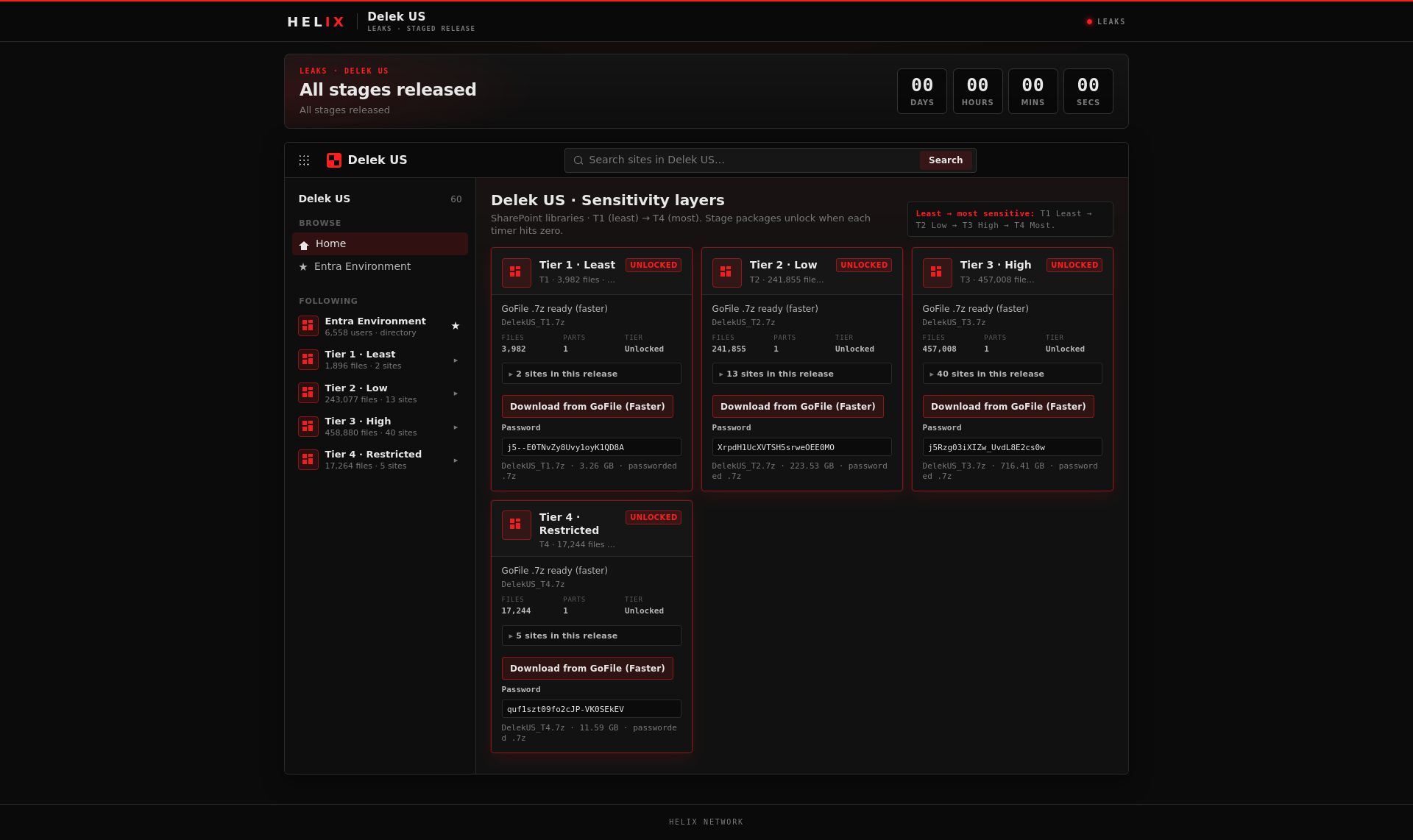Click the Tier 4 GoFile download button
The image size is (1413, 840).
click(x=587, y=668)
